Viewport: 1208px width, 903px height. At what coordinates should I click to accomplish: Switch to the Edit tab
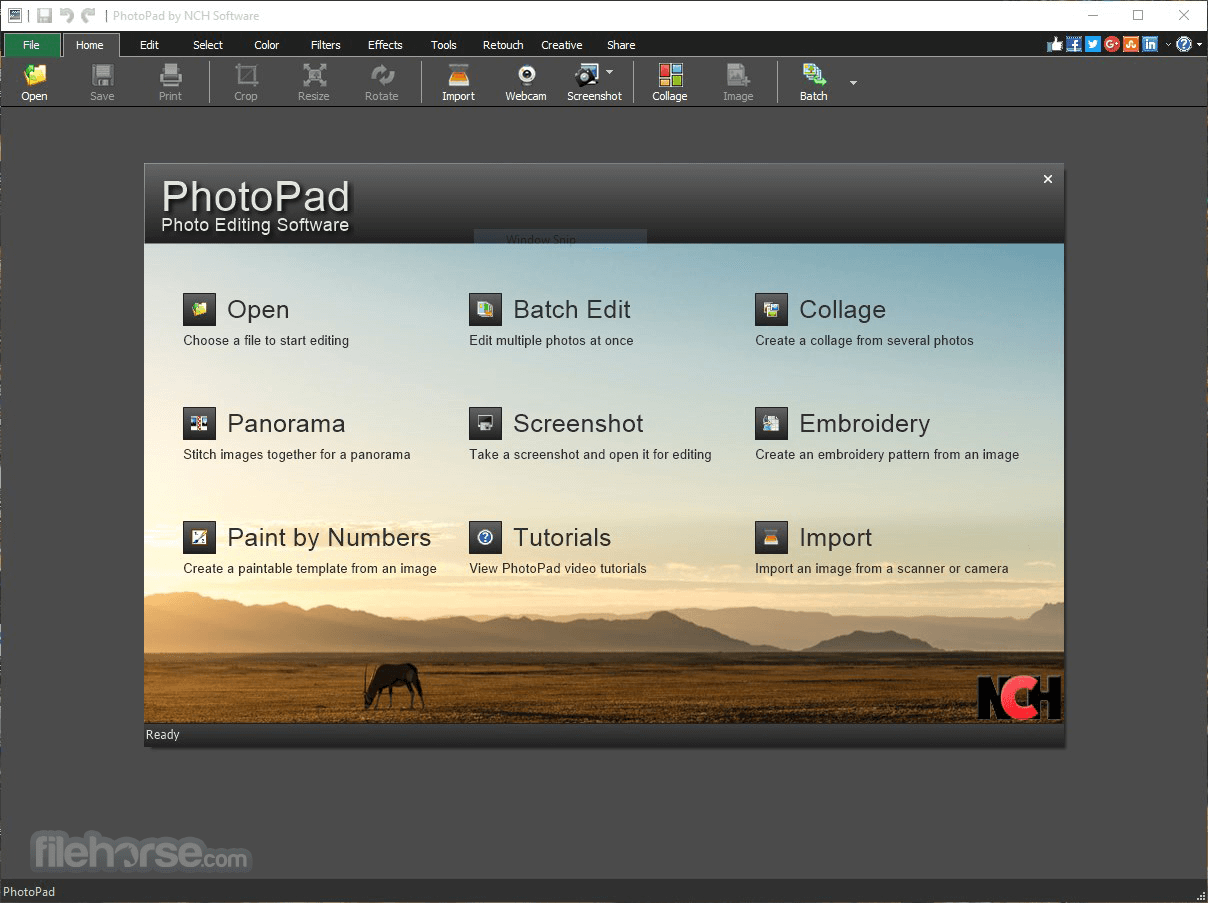[150, 45]
